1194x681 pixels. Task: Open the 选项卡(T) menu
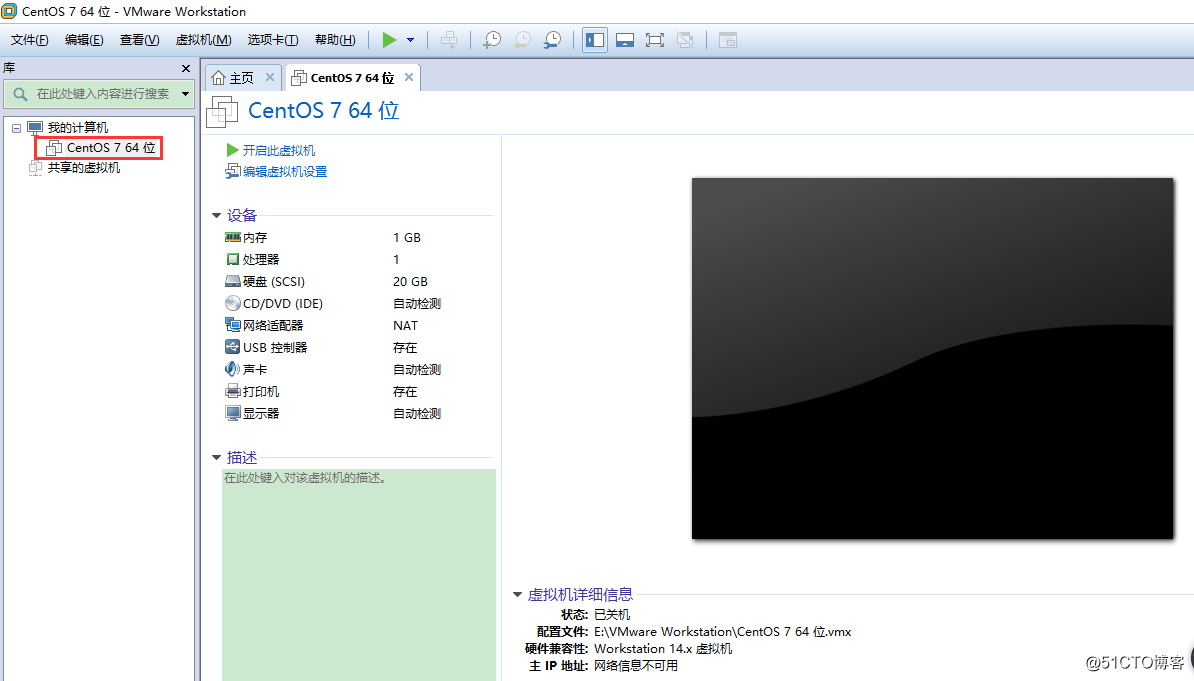click(273, 40)
